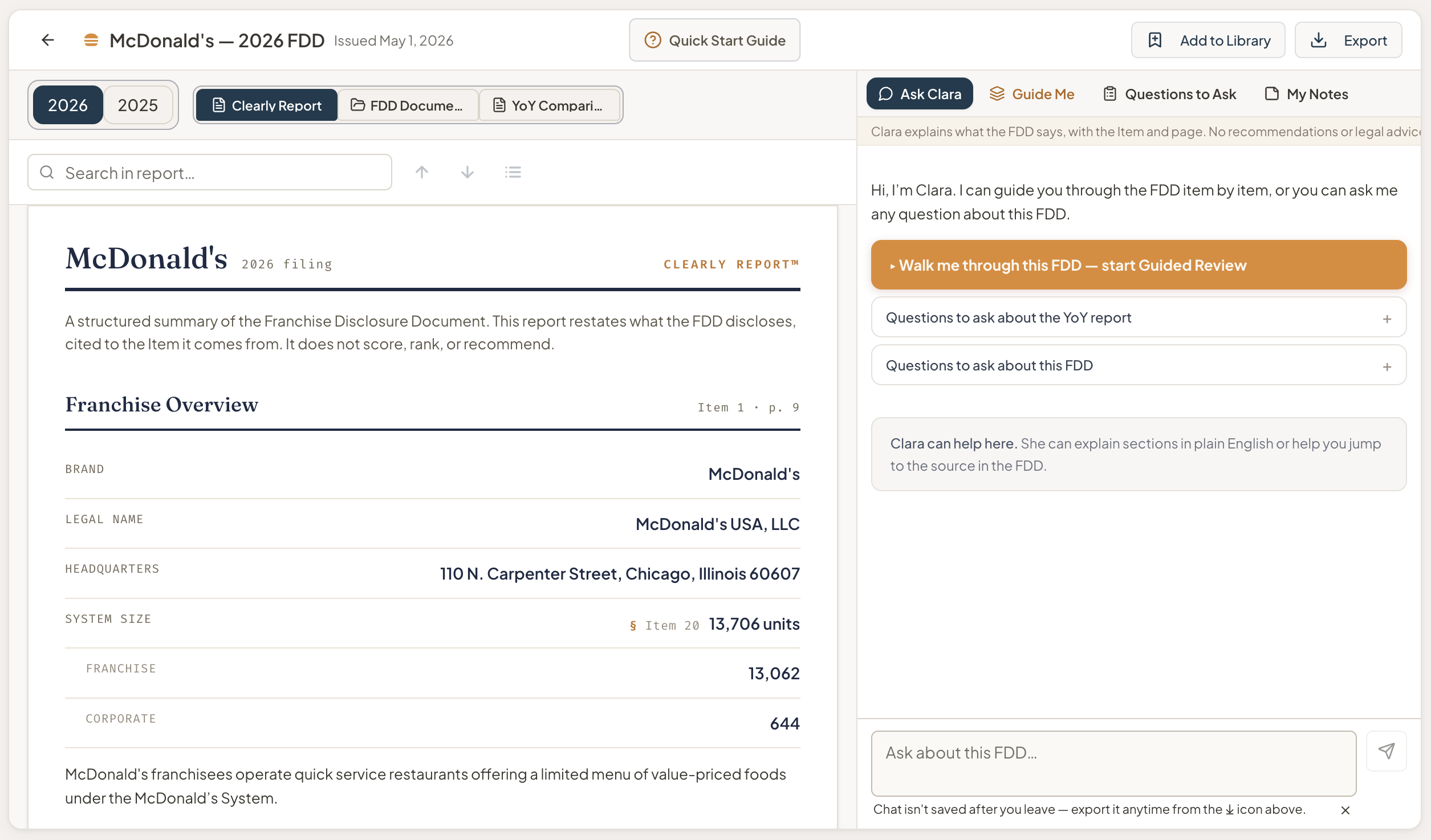
Task: Open the table of contents list icon
Action: pyautogui.click(x=513, y=172)
